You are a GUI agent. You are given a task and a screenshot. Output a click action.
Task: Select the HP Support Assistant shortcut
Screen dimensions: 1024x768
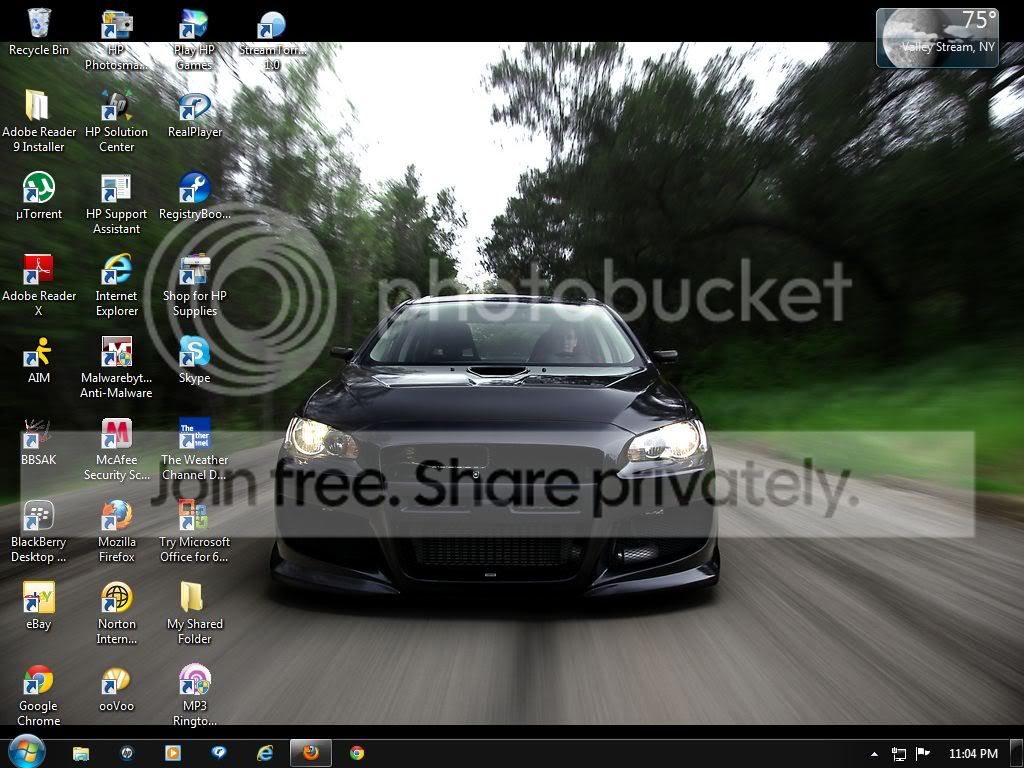tap(116, 204)
